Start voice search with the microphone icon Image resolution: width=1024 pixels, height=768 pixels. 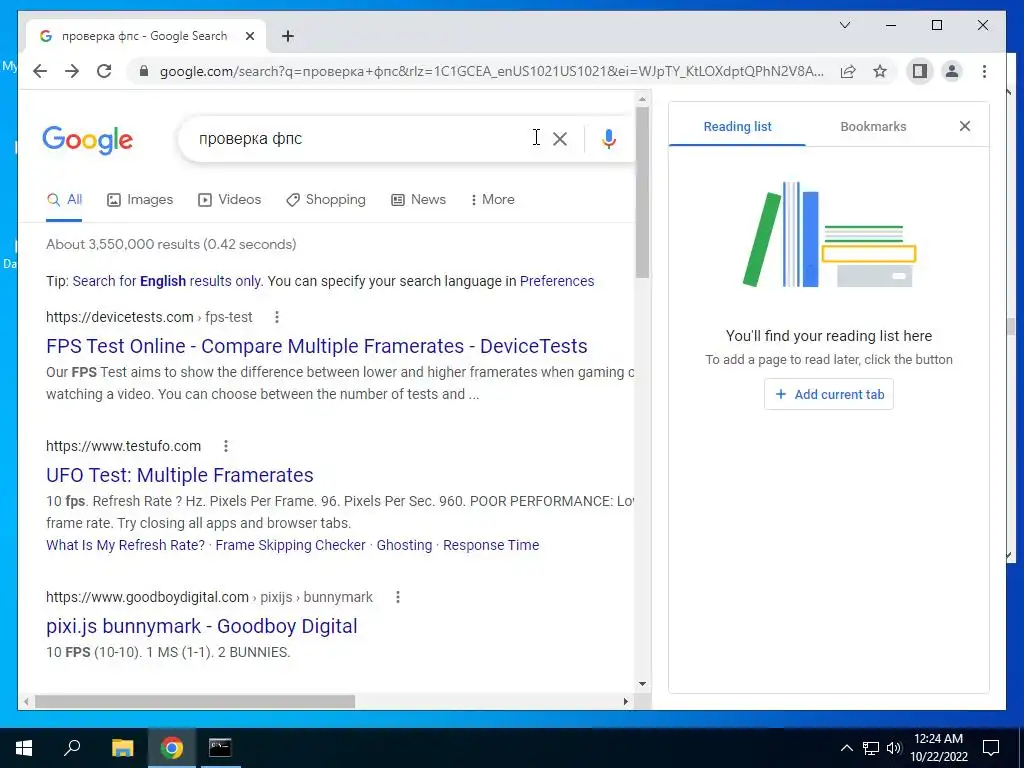pos(609,138)
